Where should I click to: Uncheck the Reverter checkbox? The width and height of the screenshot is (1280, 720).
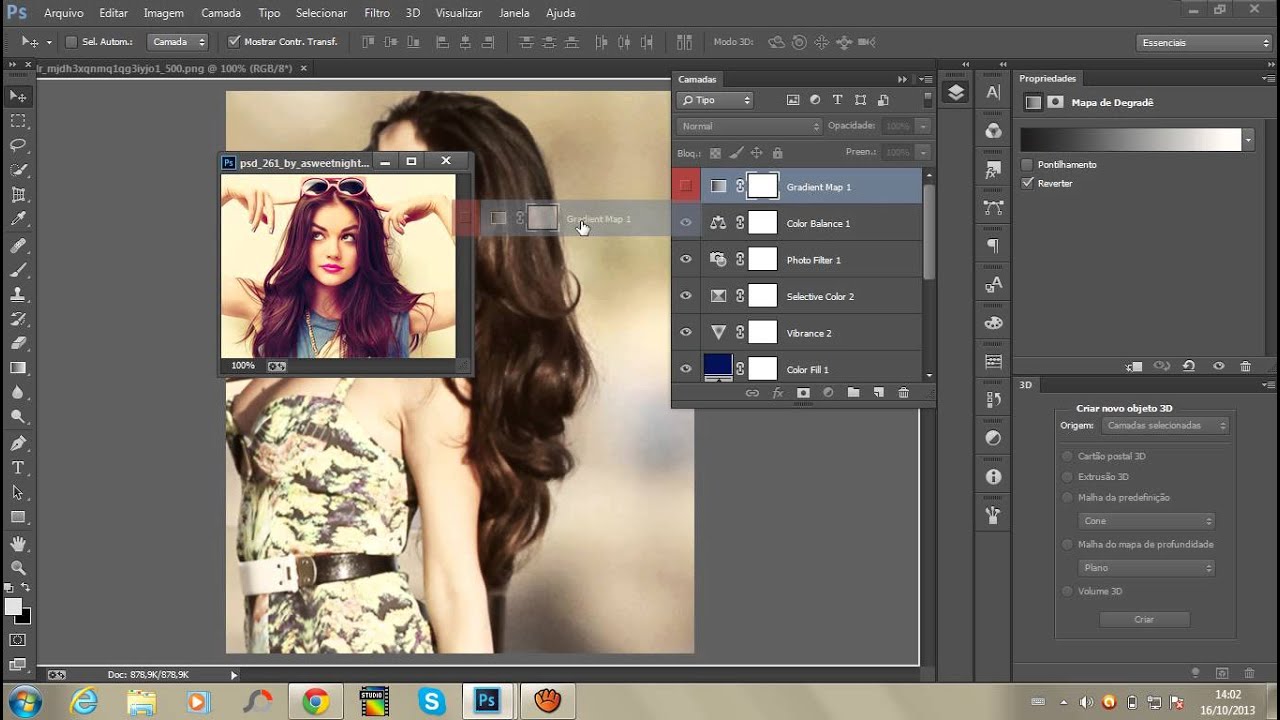1027,183
